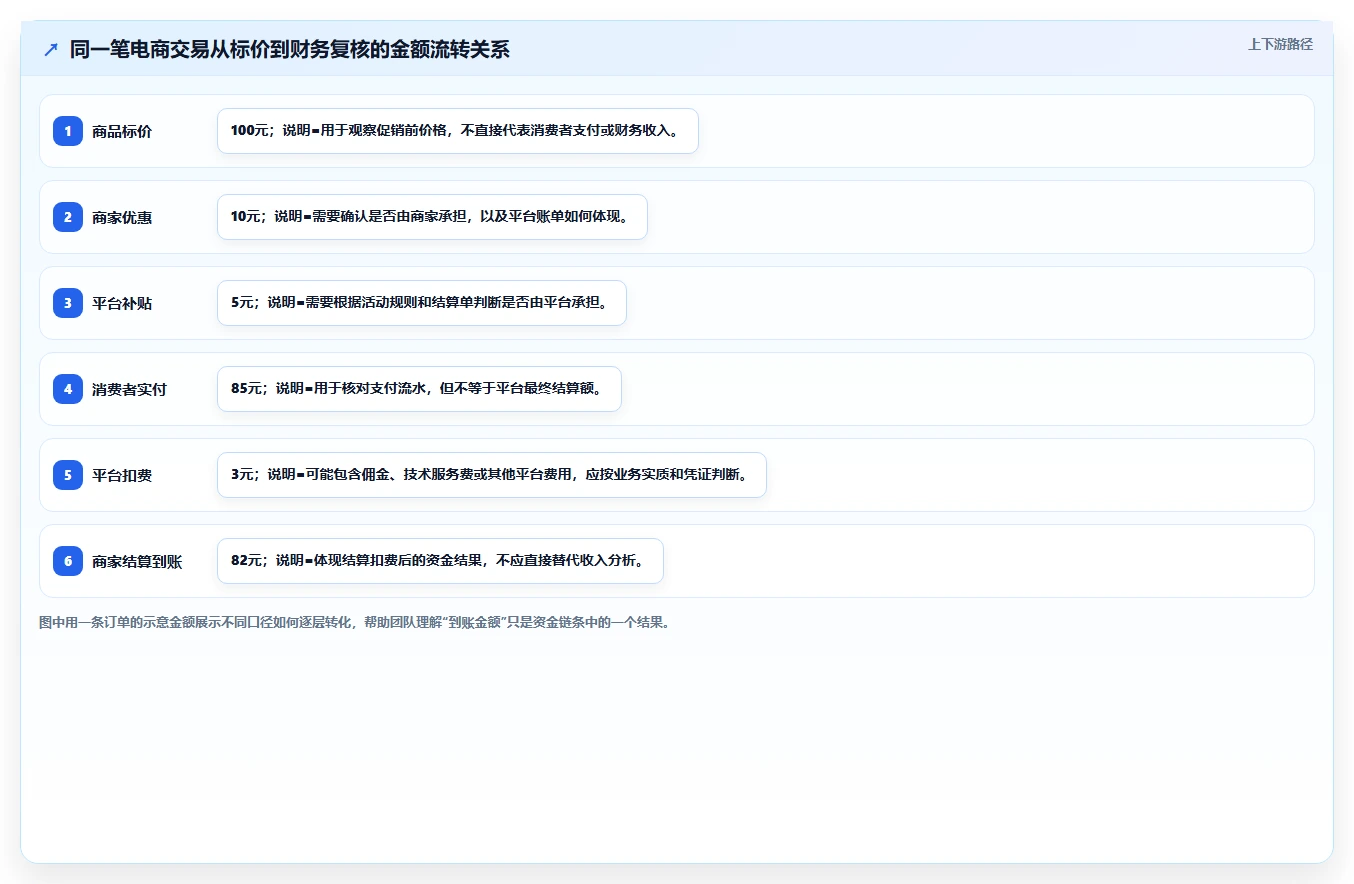
Task: Click the 10元 merchant discount description box
Action: (433, 217)
